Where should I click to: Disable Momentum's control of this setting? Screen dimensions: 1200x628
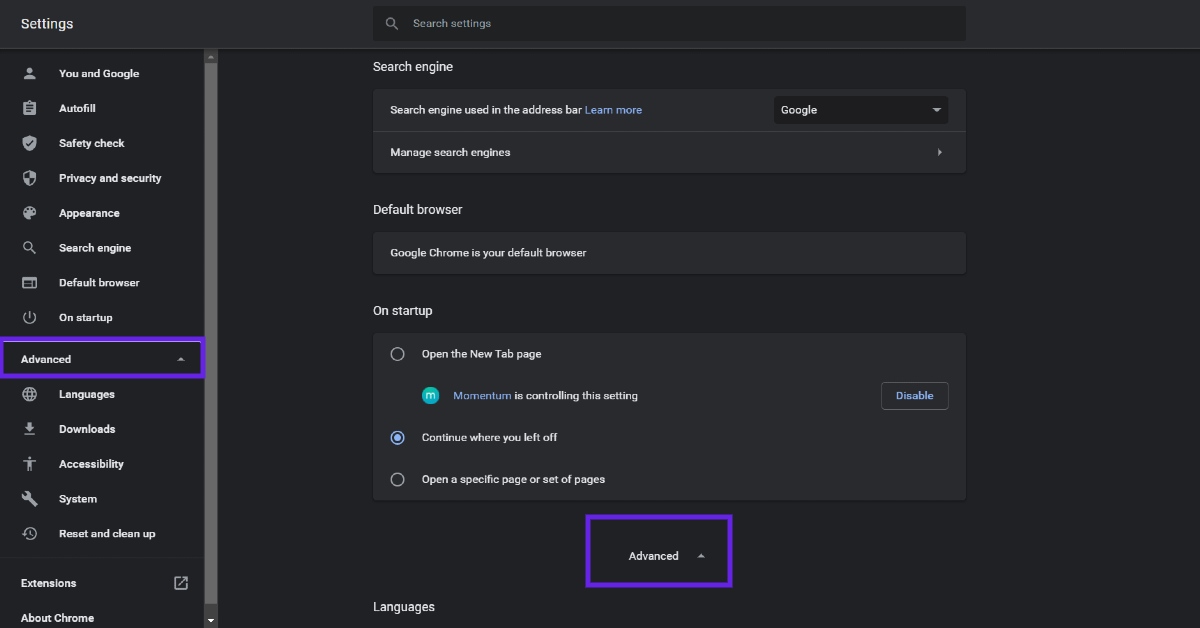(913, 395)
